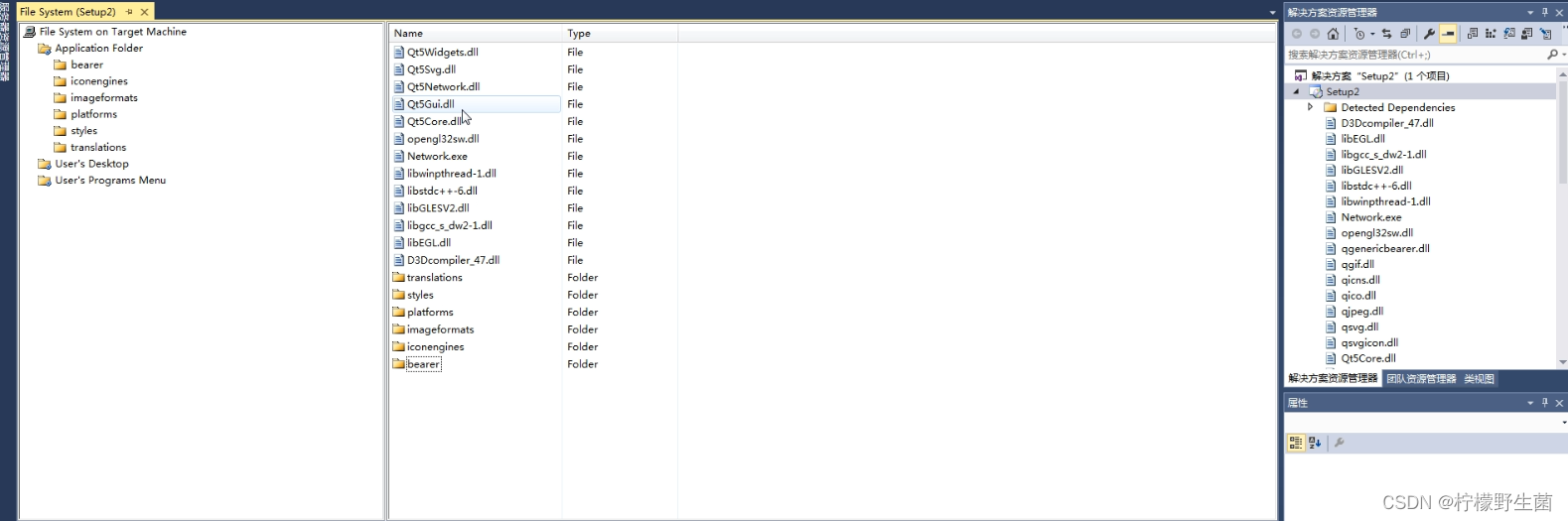Click auto-hide pin on Properties panel
This screenshot has width=1568, height=521.
1545,403
